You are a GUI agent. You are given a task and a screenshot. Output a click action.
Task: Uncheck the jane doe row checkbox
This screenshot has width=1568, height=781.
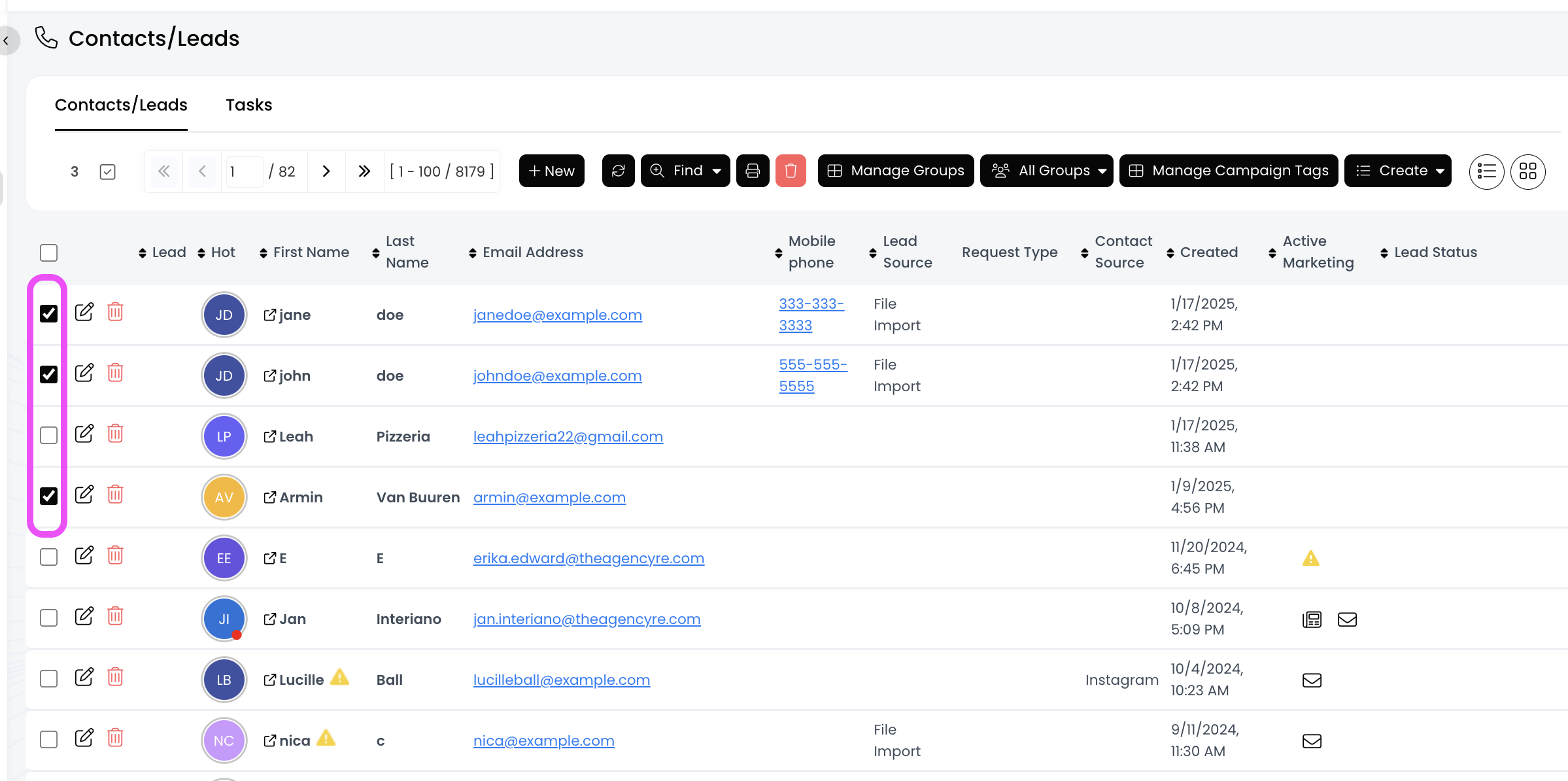click(x=48, y=313)
